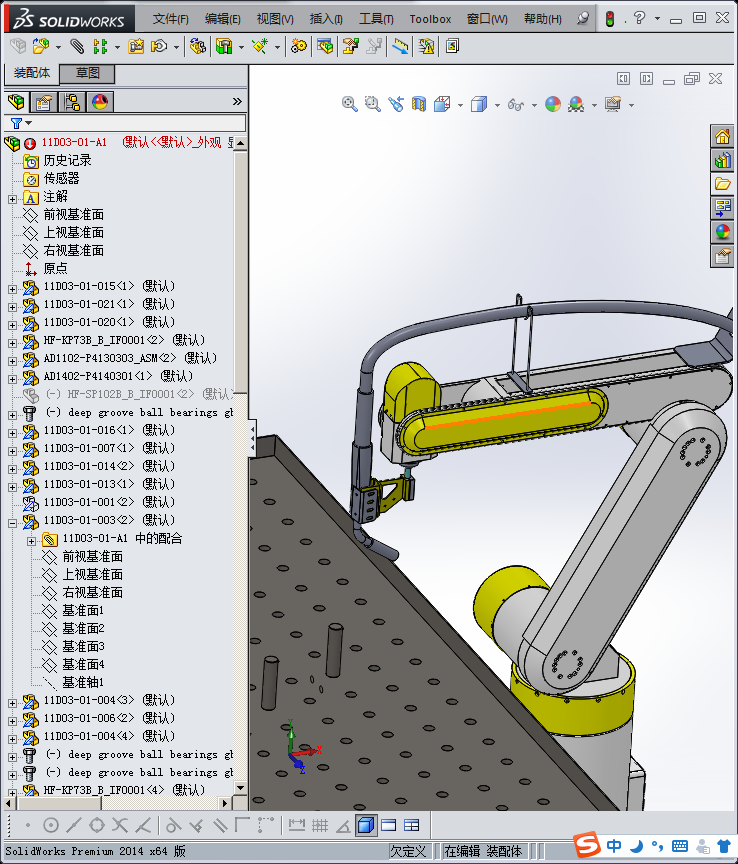
Task: Click the Clearance Verification warning icon
Action: (426, 46)
